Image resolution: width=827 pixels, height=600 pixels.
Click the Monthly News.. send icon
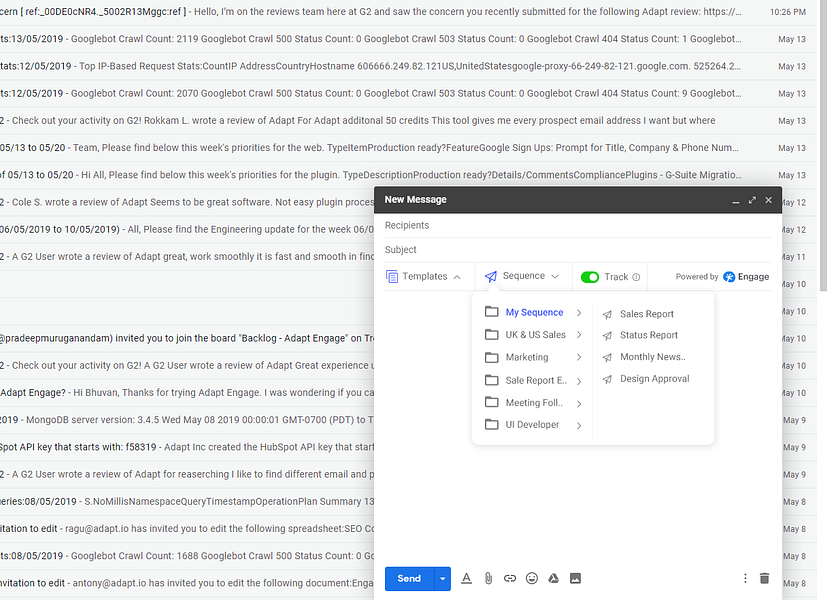(x=608, y=357)
